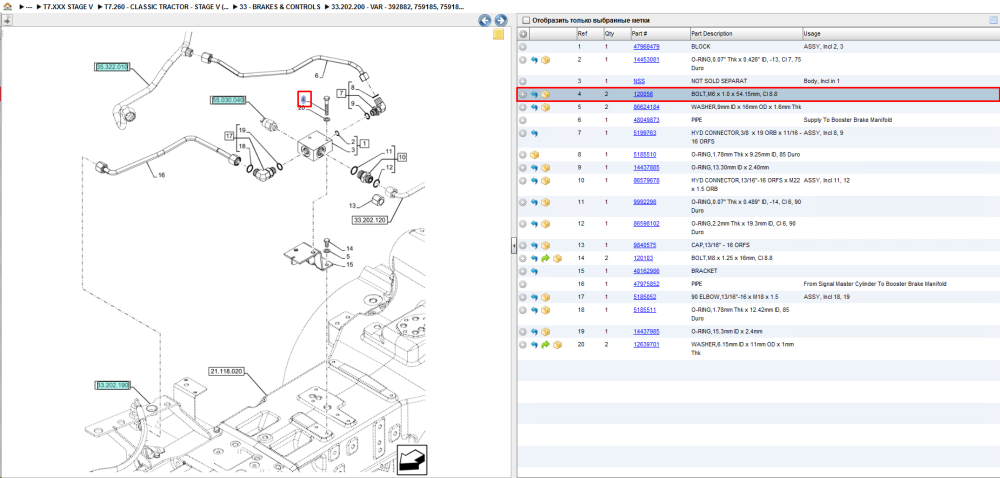Viewport: 1000px width, 478px height.
Task: Click the small grid icon at the parts panel's top right
Action: (992, 20)
